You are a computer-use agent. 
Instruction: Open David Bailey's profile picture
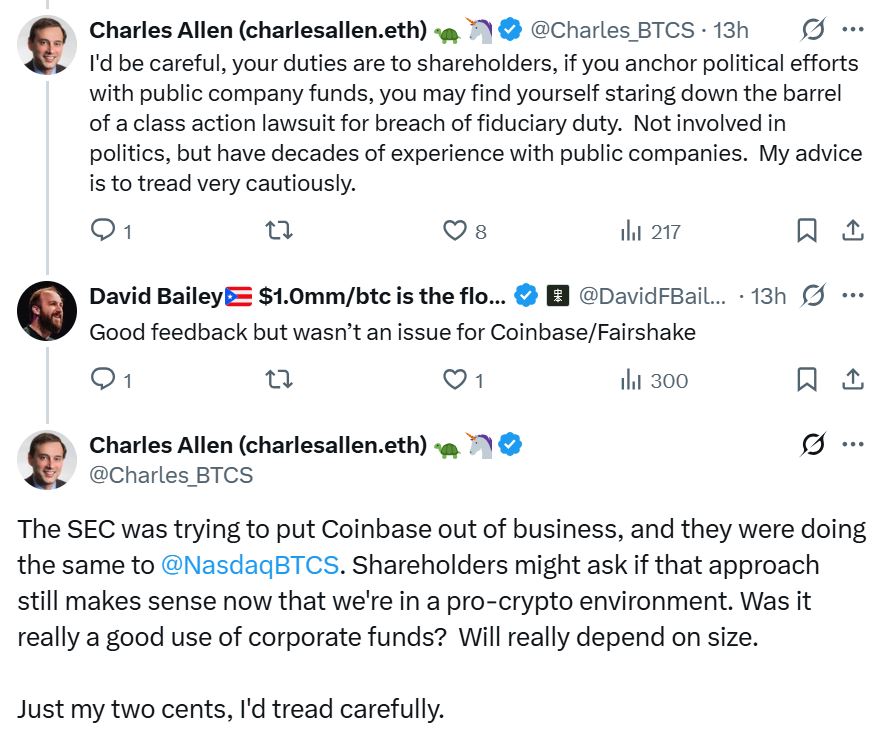47,307
